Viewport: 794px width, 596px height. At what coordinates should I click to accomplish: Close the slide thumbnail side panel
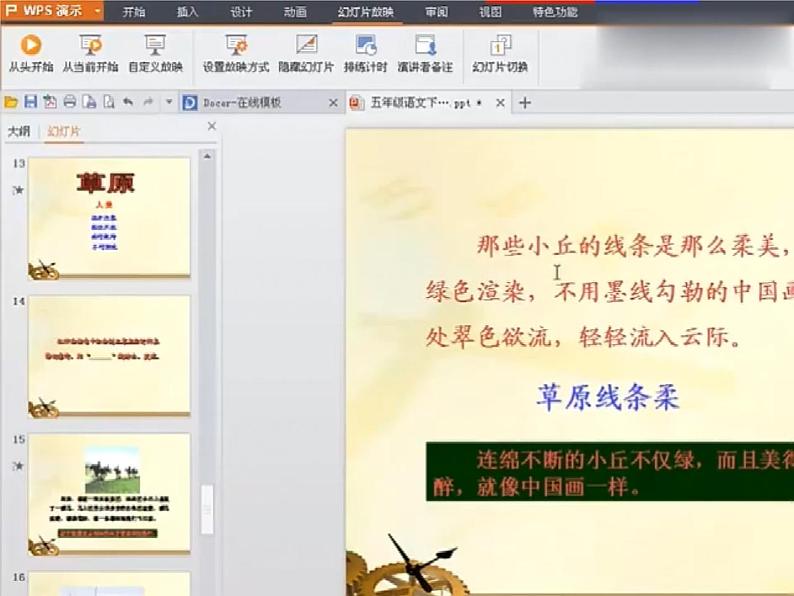pyautogui.click(x=211, y=127)
